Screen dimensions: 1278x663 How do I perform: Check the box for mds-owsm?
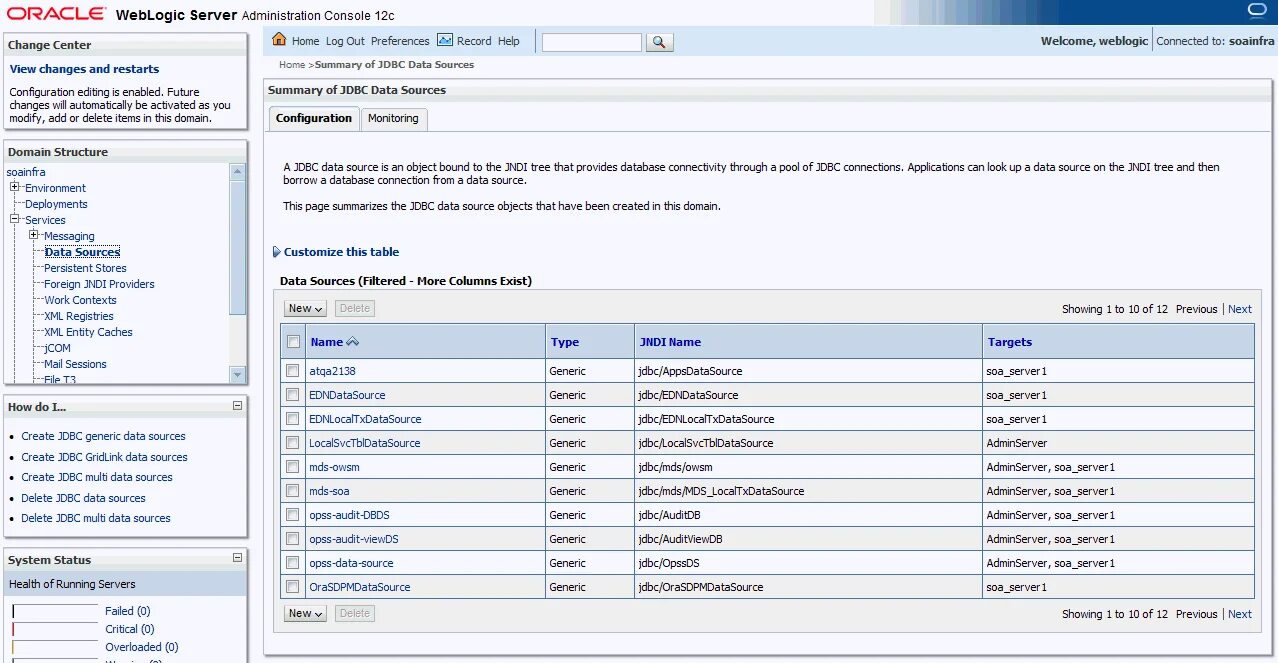tap(293, 467)
